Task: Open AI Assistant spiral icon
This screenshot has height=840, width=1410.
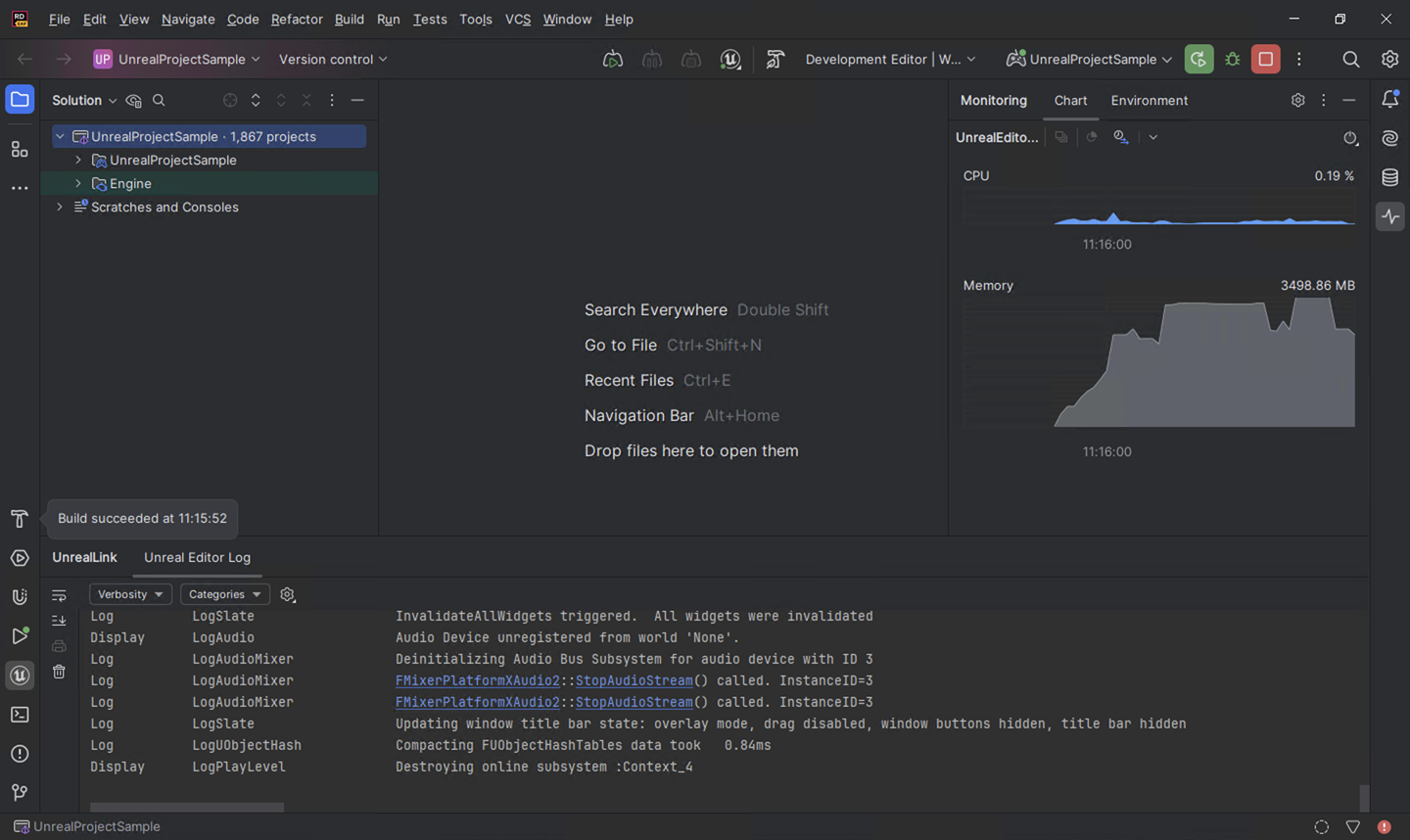Action: point(1389,138)
